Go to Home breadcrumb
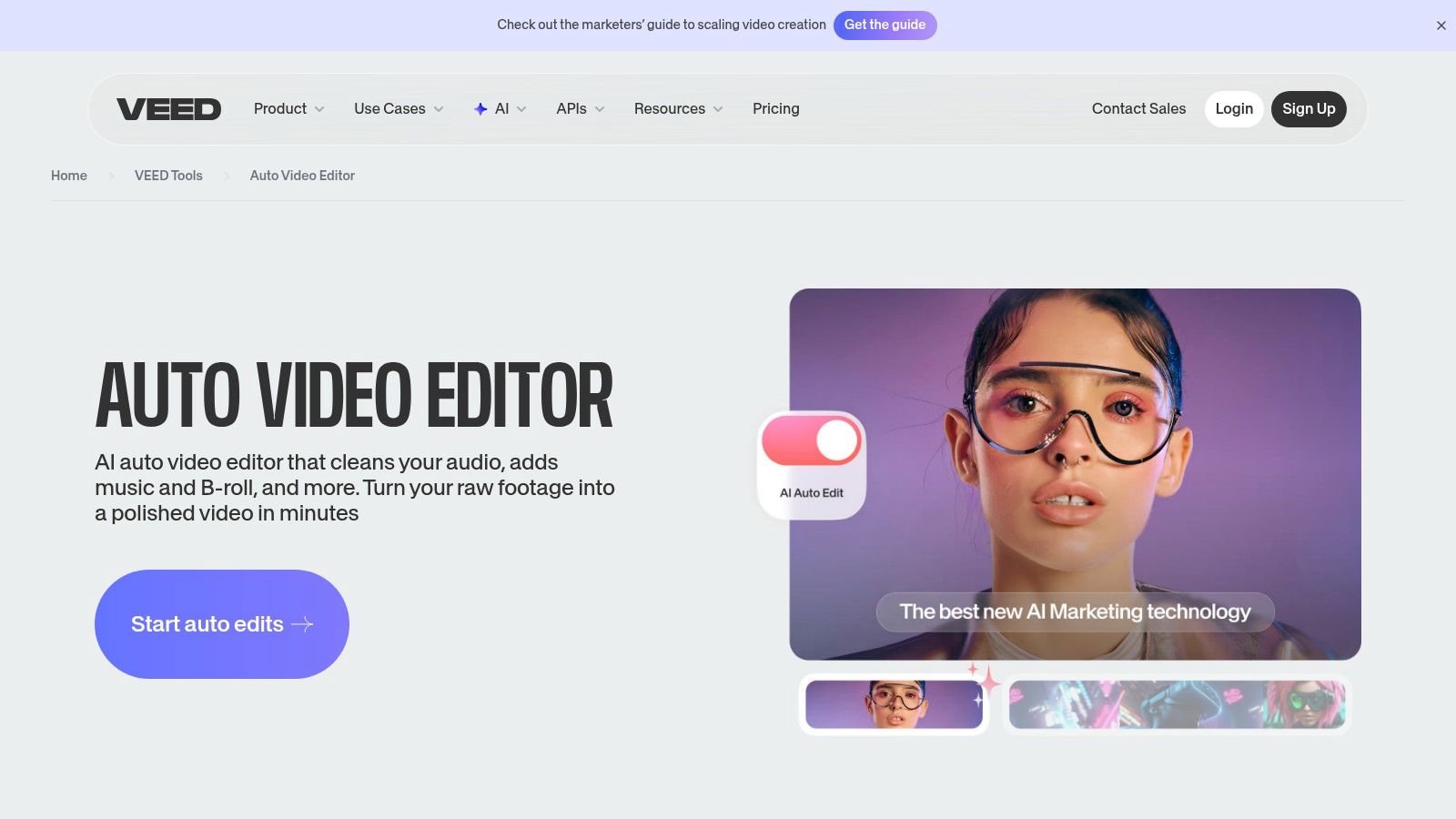The width and height of the screenshot is (1456, 819). (x=69, y=176)
